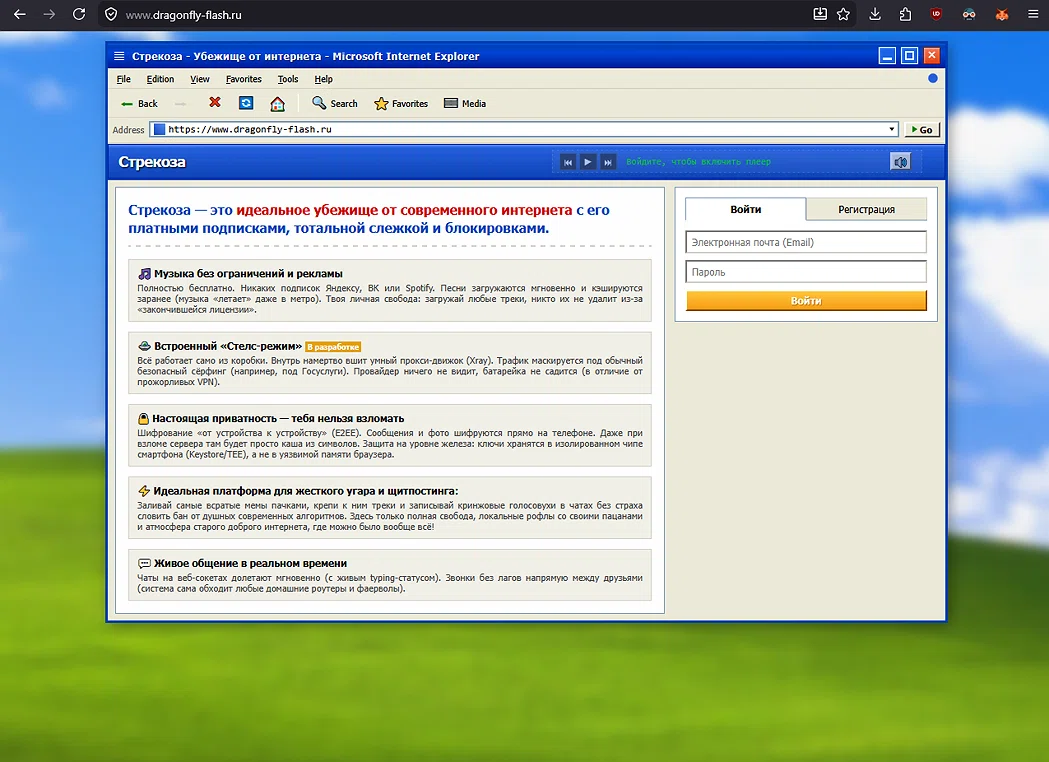1049x762 pixels.
Task: Click the Go button
Action: pyautogui.click(x=922, y=129)
